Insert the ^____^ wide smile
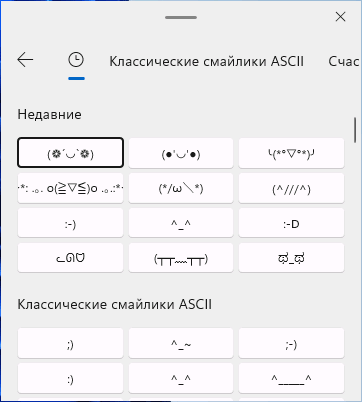The image size is (362, 402). [291, 378]
